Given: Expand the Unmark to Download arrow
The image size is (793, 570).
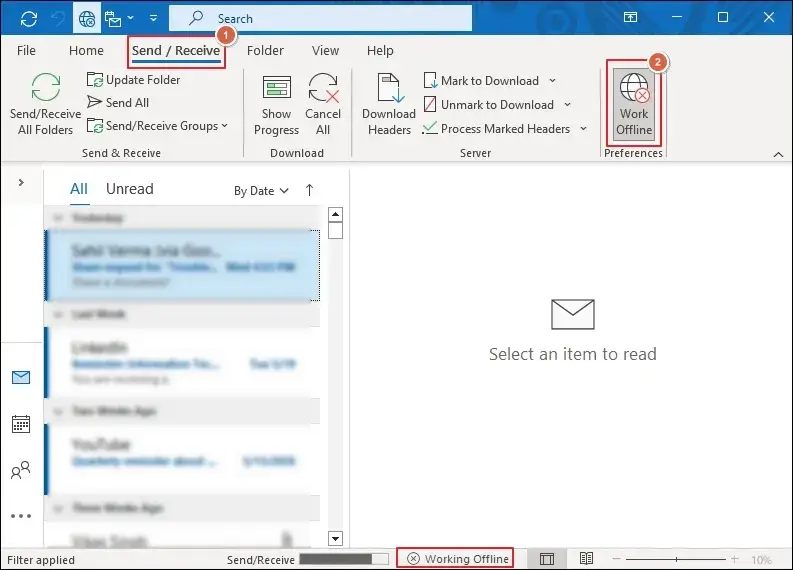Looking at the screenshot, I should click(567, 104).
